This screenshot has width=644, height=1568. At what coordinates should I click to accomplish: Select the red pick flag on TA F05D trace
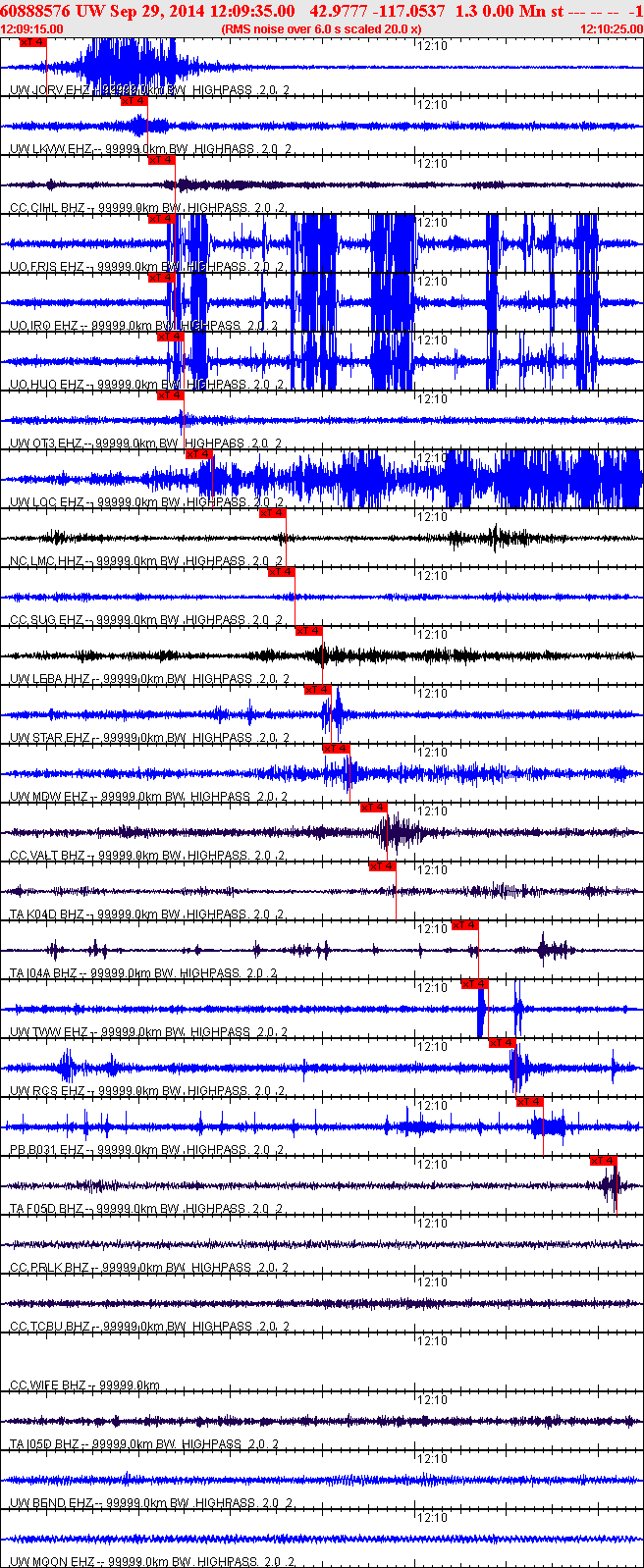pyautogui.click(x=603, y=1161)
